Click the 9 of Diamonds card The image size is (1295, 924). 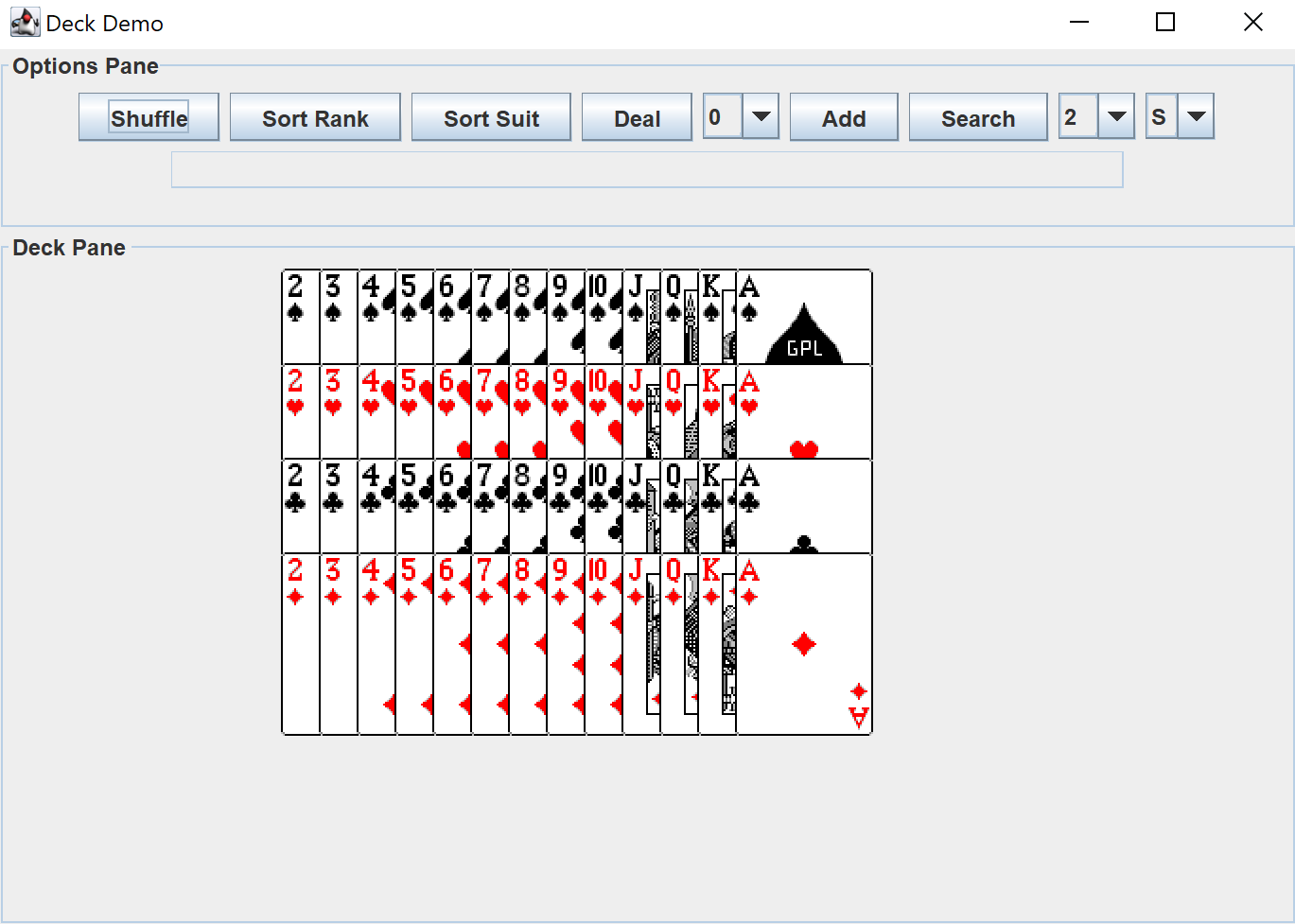566,644
